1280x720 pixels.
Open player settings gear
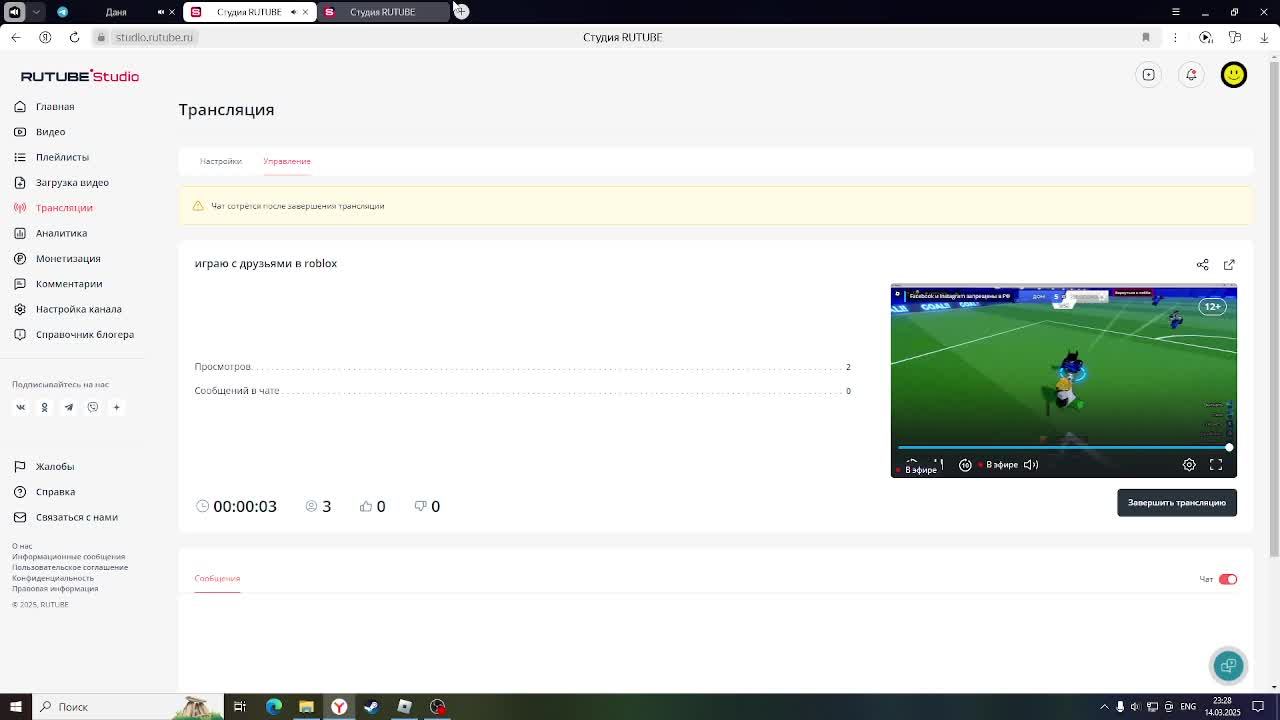(x=1189, y=464)
